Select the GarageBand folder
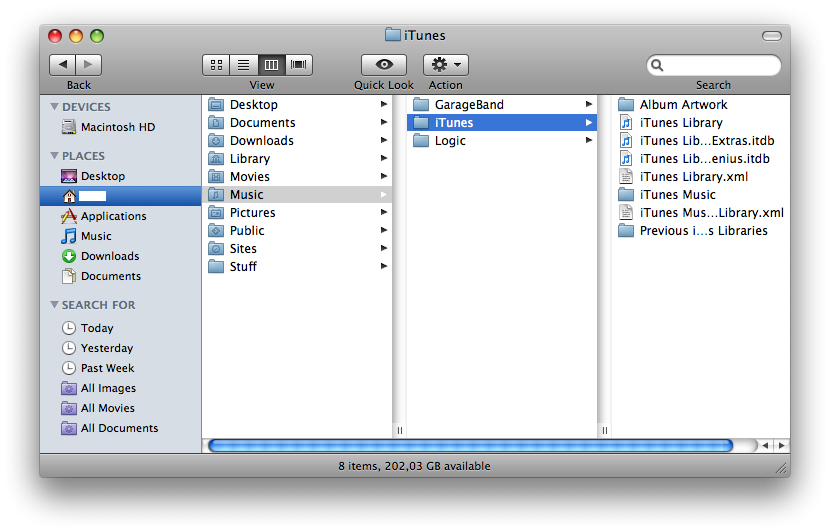The height and width of the screenshot is (532, 830). click(502, 104)
